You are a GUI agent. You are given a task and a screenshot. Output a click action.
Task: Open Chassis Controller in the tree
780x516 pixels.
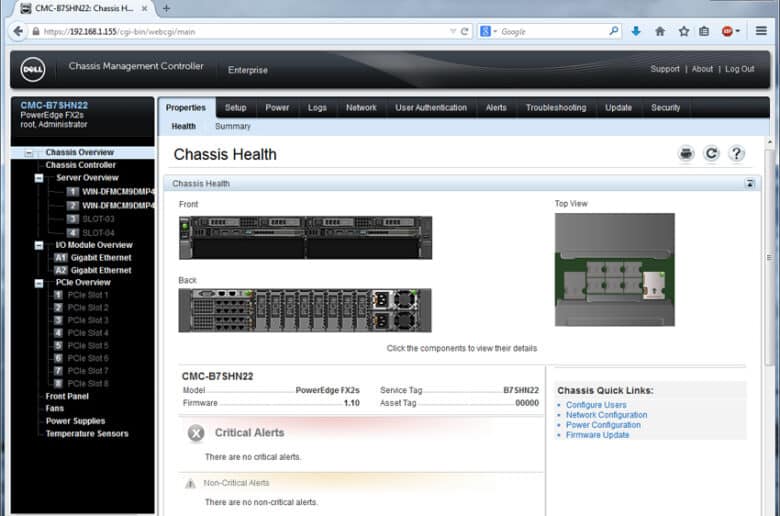click(x=81, y=165)
